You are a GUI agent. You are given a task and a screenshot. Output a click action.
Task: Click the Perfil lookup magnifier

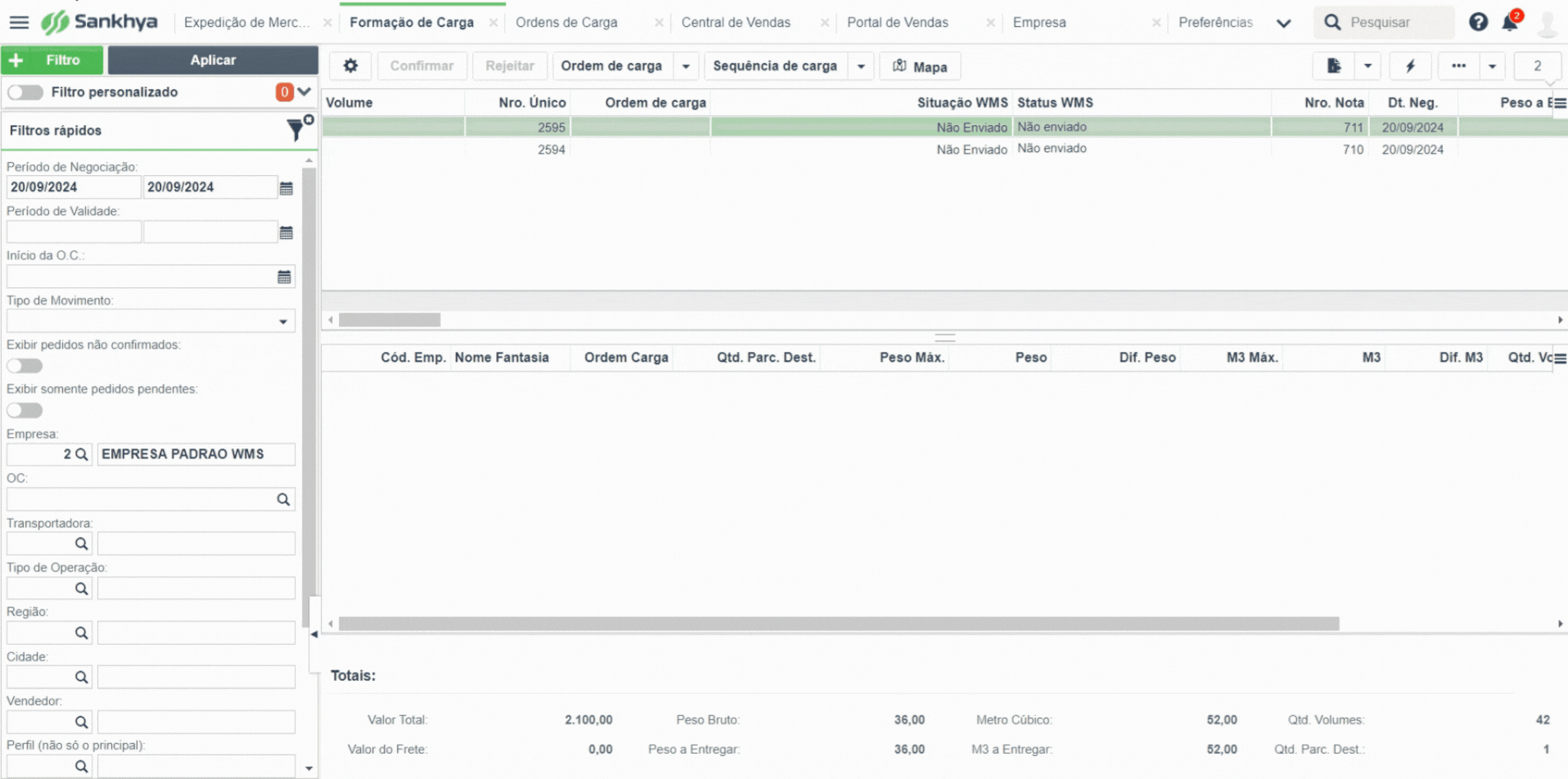(x=81, y=766)
